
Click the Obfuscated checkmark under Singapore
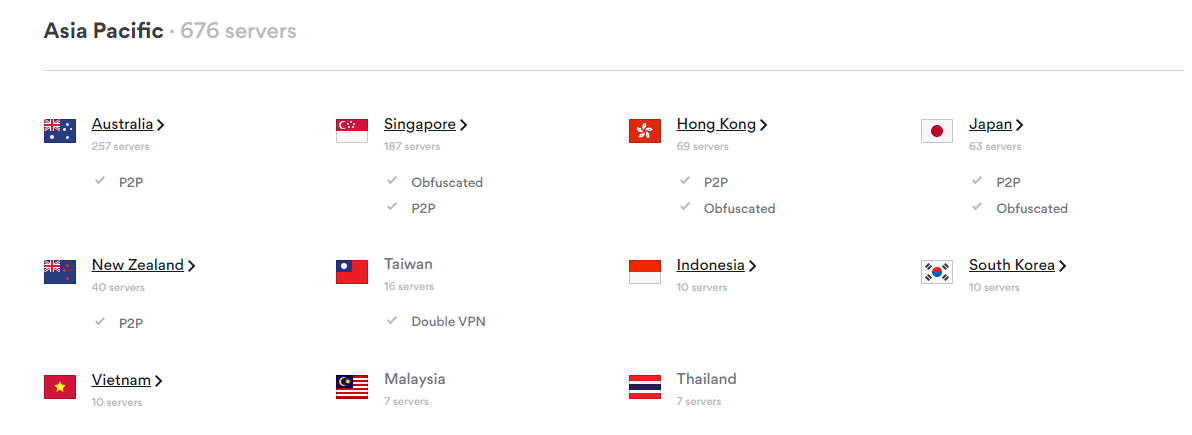[392, 181]
